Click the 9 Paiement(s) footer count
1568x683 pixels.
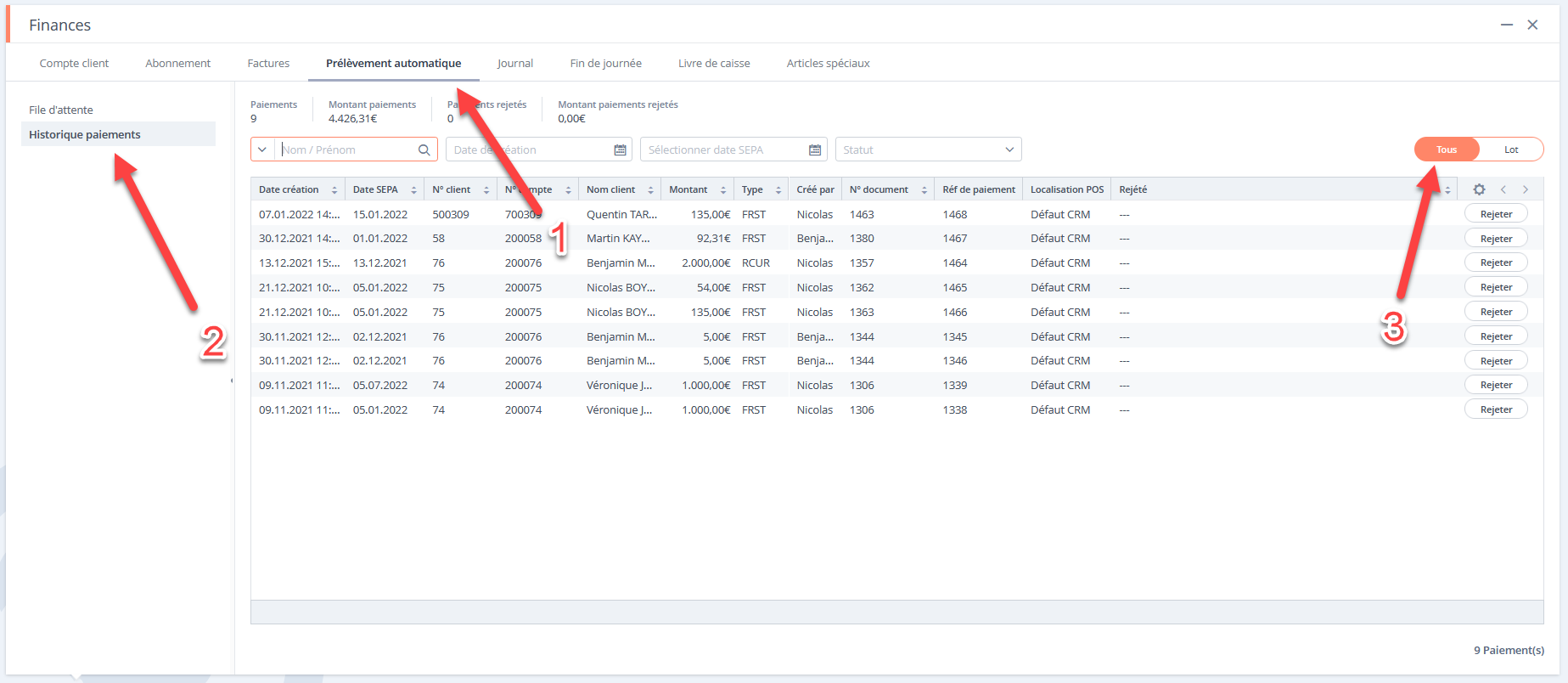pos(1509,650)
